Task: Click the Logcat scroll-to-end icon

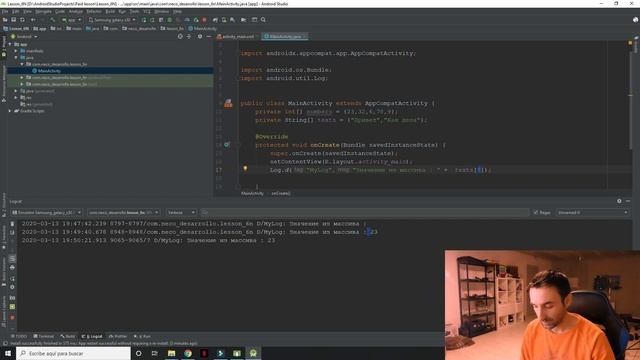Action: tap(12, 233)
